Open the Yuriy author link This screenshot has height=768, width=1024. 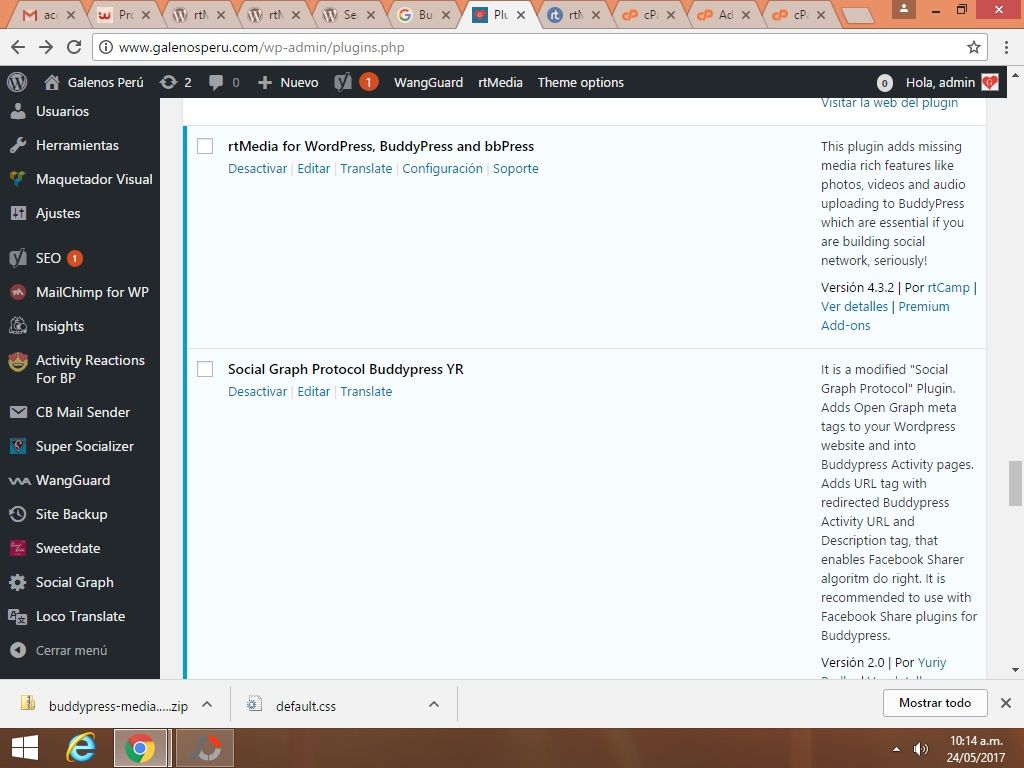tap(932, 662)
